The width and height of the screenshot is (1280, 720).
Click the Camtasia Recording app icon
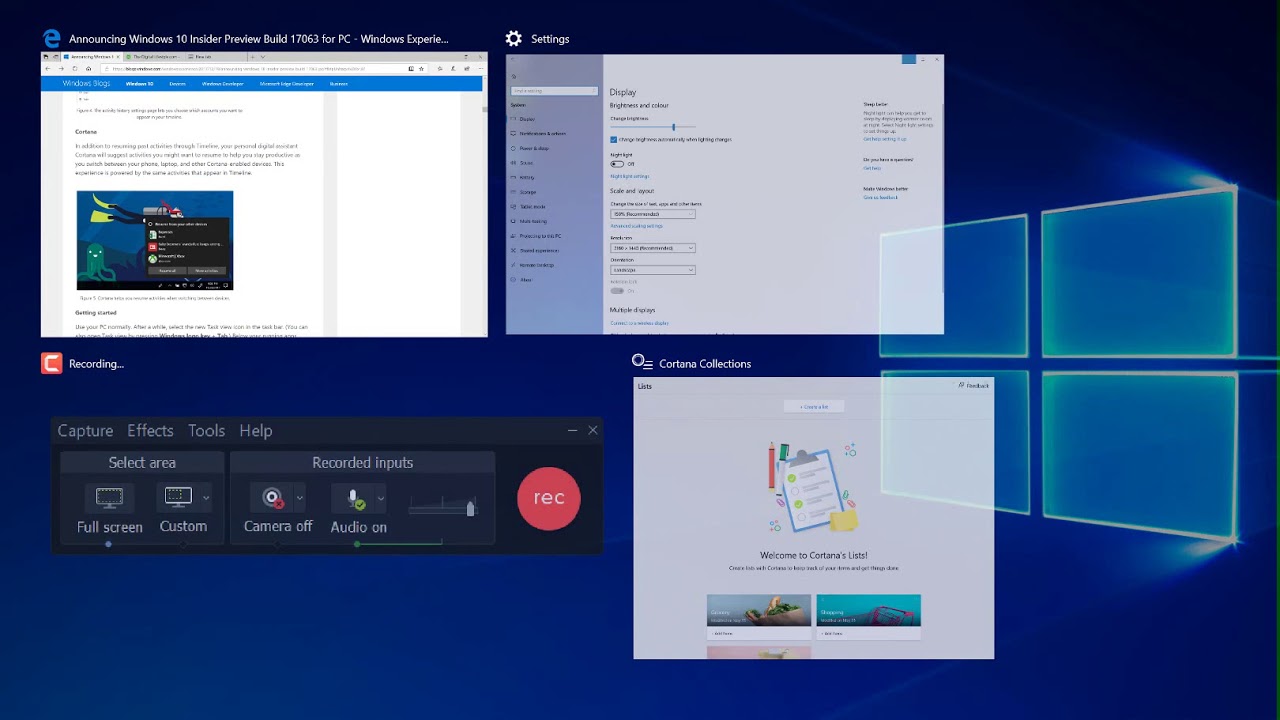(x=51, y=363)
